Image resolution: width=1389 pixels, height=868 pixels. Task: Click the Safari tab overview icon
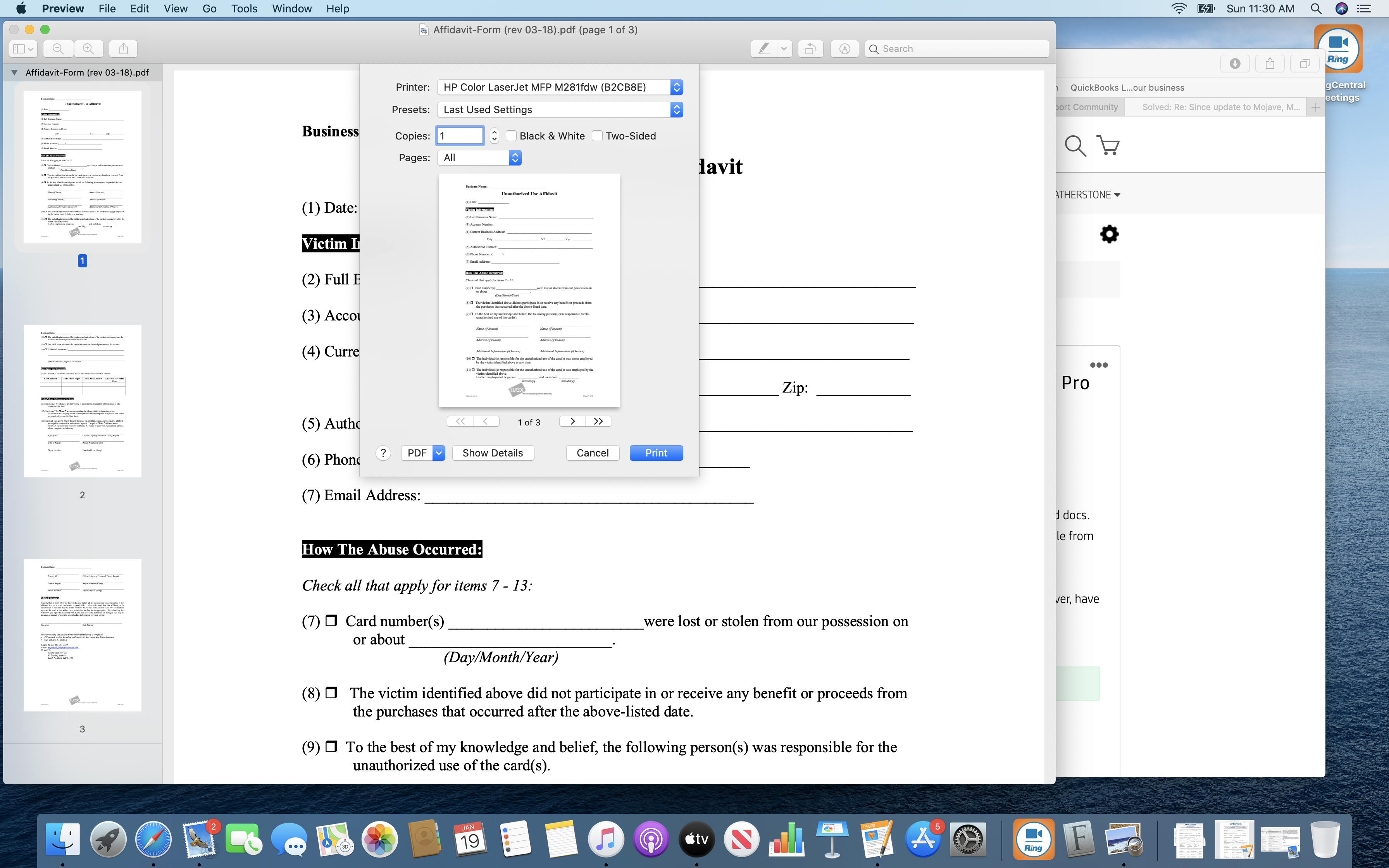(1304, 63)
